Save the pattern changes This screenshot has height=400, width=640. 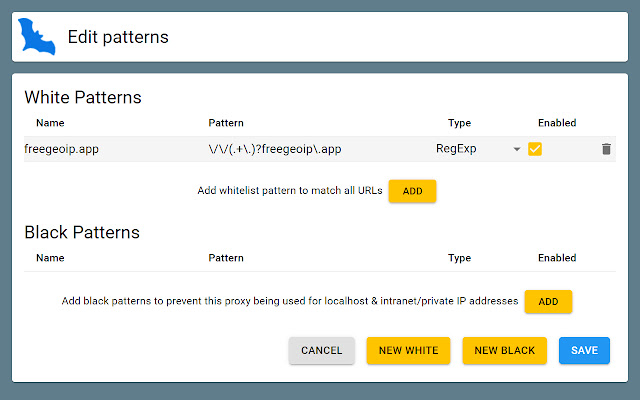coord(584,351)
